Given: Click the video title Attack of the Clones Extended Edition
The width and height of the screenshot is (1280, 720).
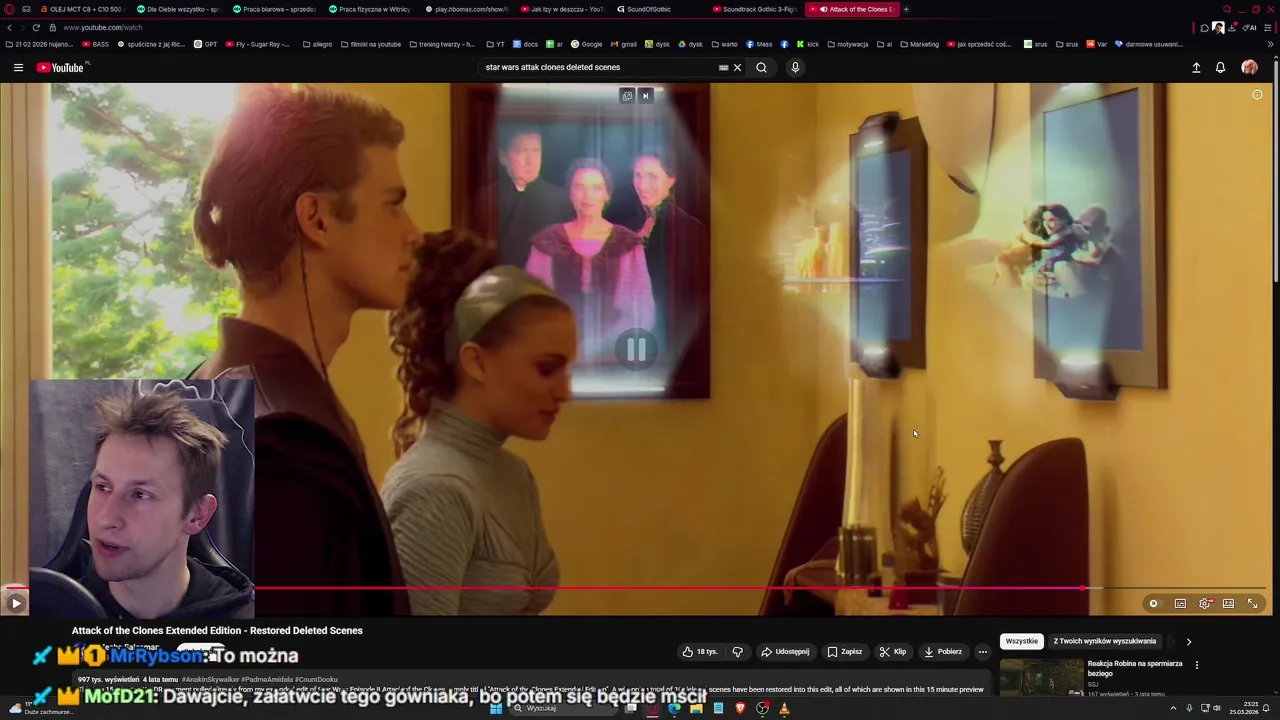Looking at the screenshot, I should click(x=217, y=630).
